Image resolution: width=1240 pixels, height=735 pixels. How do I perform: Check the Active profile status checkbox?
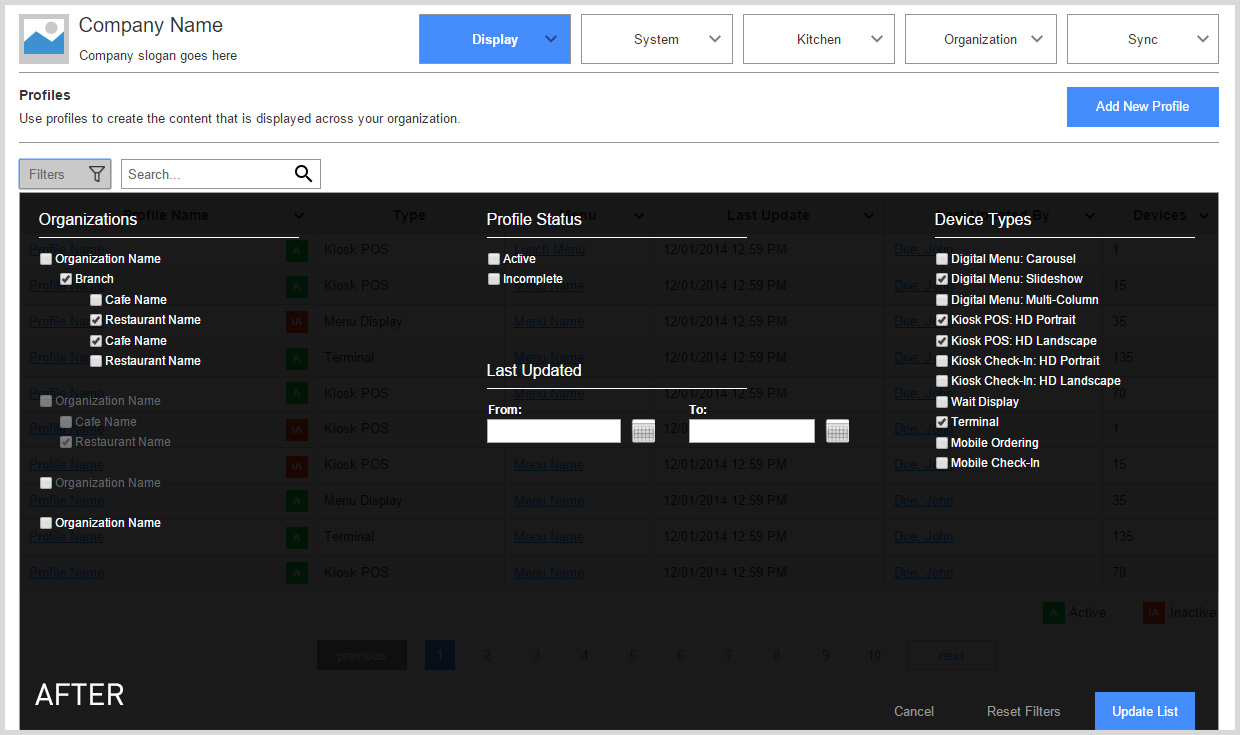[x=494, y=259]
